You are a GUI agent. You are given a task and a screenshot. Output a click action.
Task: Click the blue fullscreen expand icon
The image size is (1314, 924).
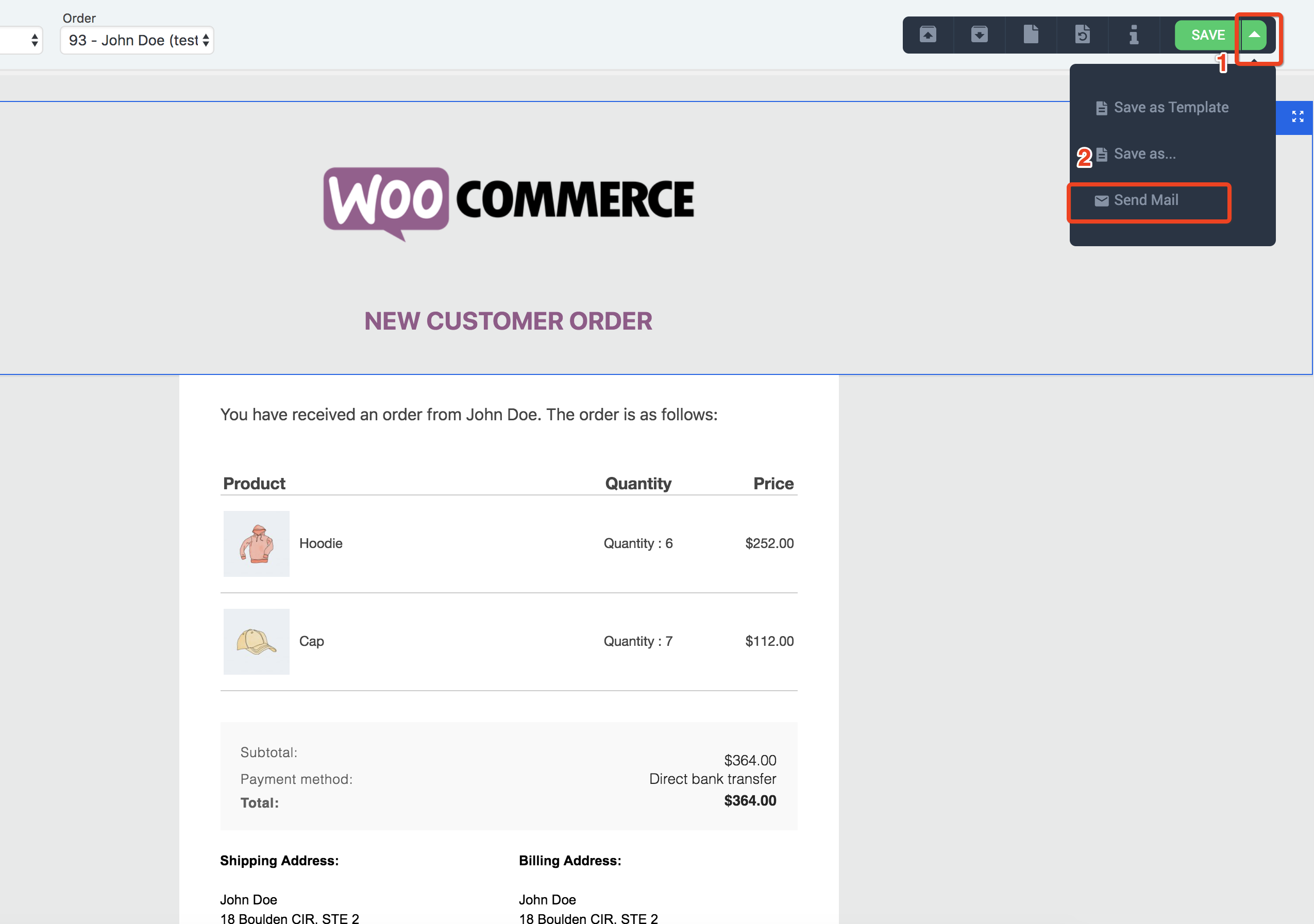(x=1298, y=117)
